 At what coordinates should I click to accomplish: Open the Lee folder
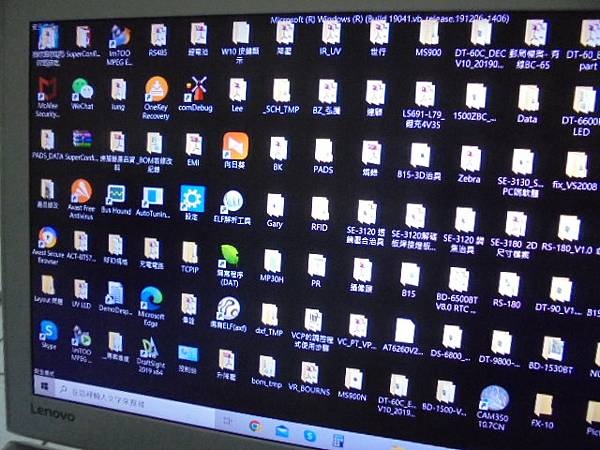click(238, 95)
